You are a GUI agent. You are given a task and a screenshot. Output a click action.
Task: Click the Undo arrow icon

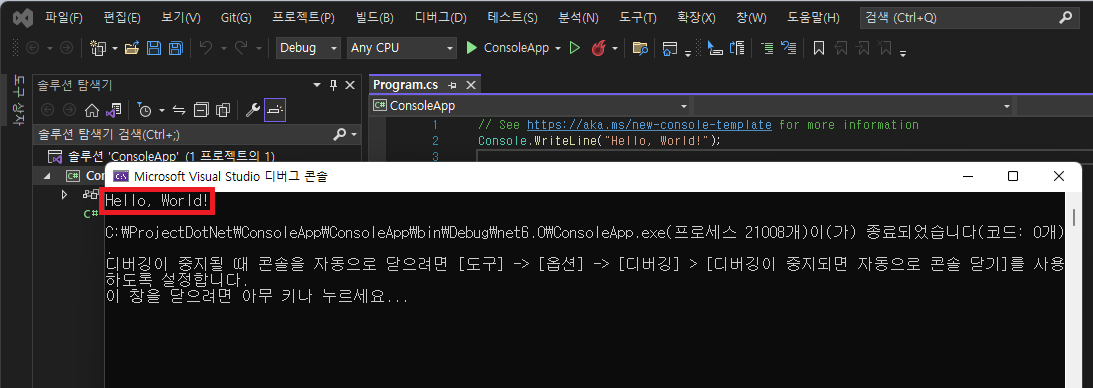[206, 48]
